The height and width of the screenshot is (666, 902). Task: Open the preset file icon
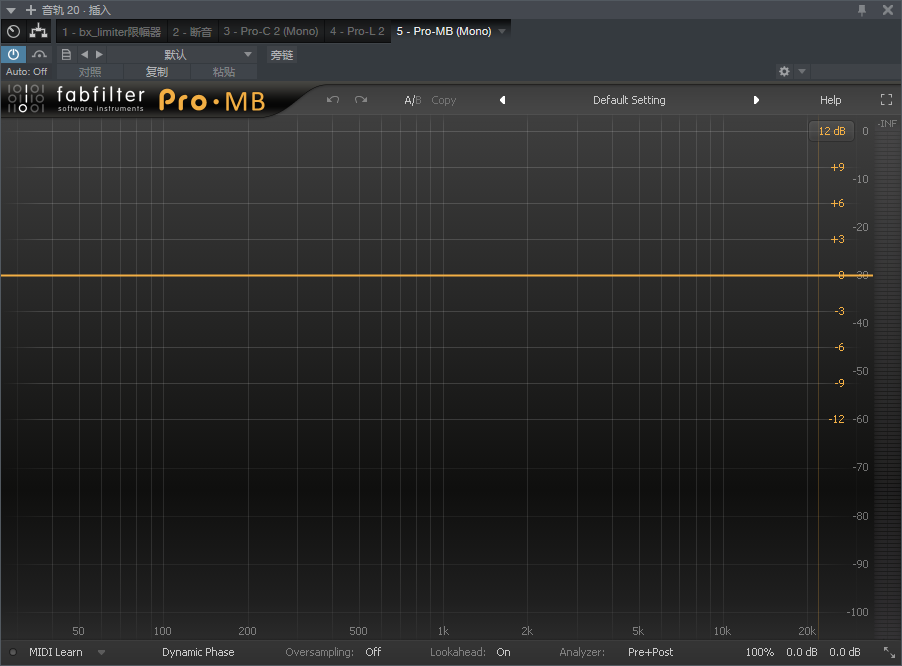[66, 55]
